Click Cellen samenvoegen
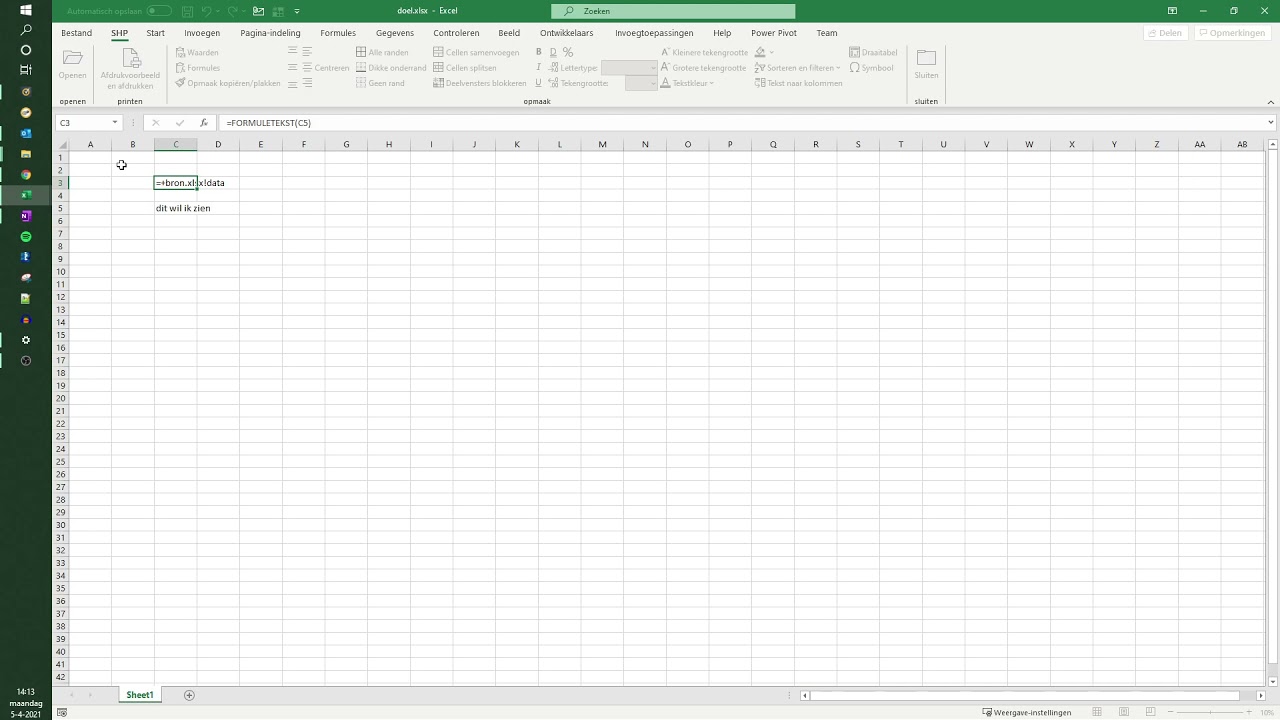The image size is (1280, 720). [476, 52]
